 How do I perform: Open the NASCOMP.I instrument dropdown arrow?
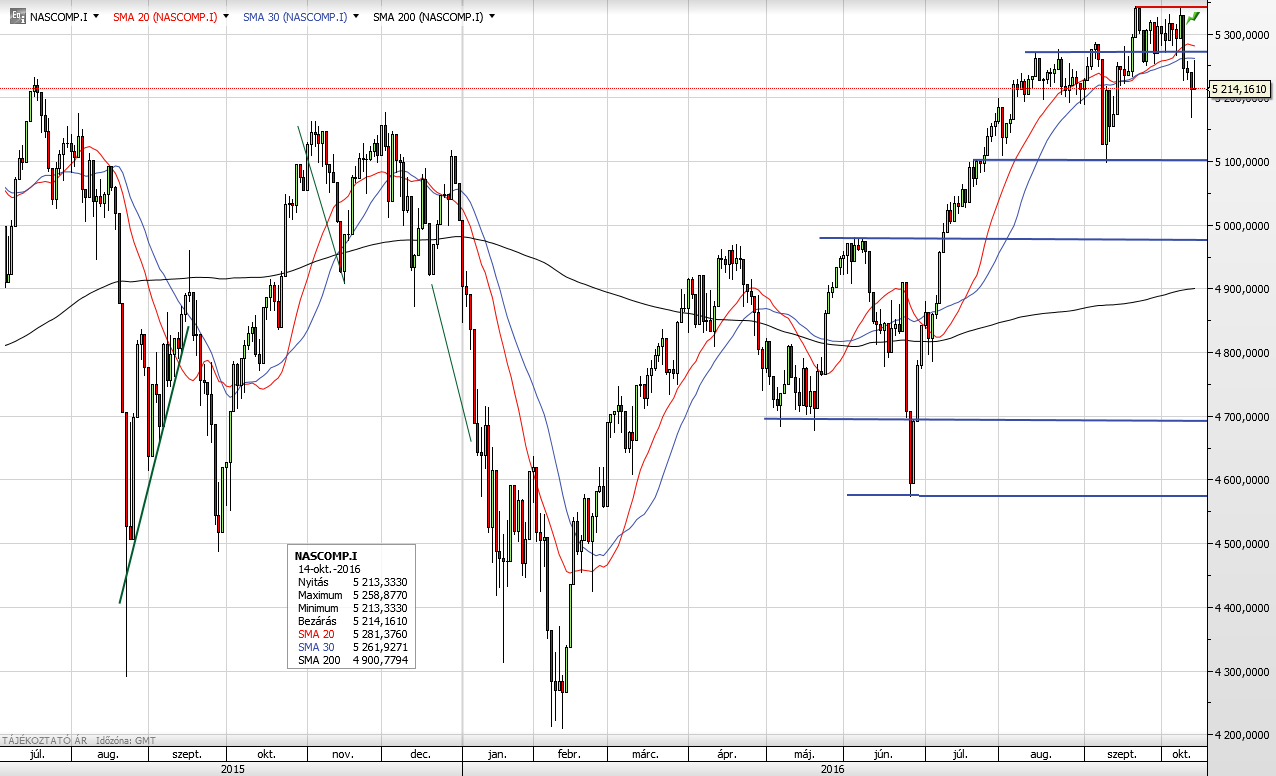(x=95, y=17)
